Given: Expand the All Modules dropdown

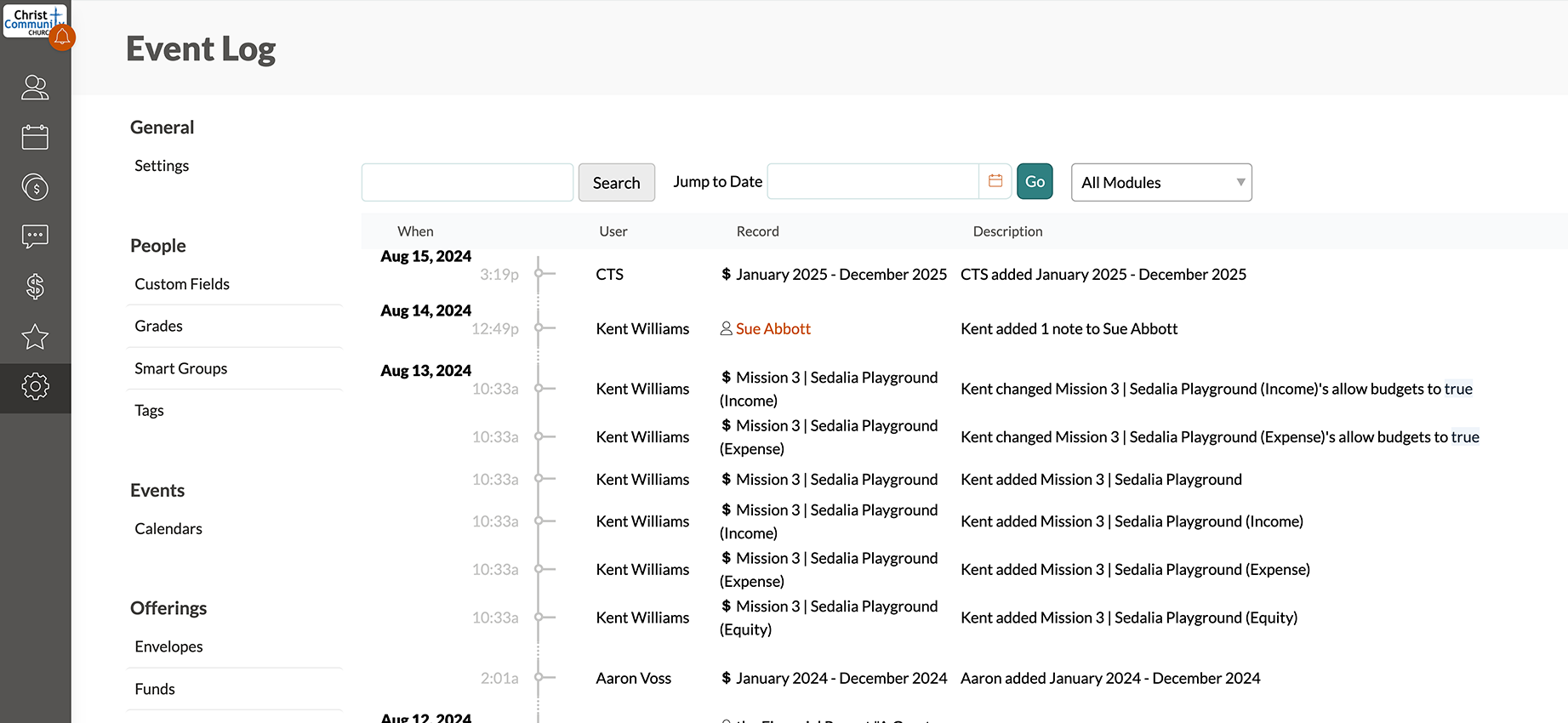Looking at the screenshot, I should click(1160, 182).
